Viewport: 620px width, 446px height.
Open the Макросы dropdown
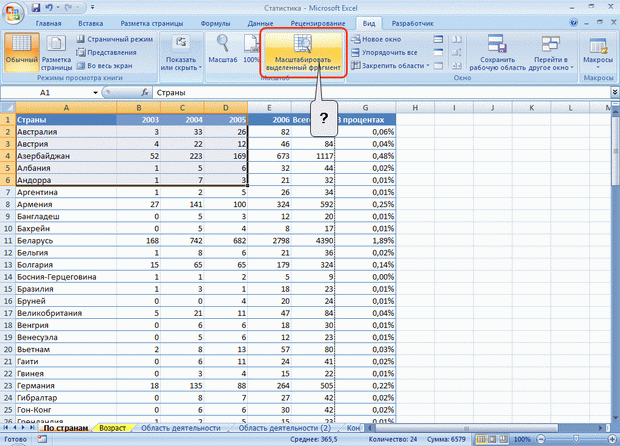click(x=598, y=52)
